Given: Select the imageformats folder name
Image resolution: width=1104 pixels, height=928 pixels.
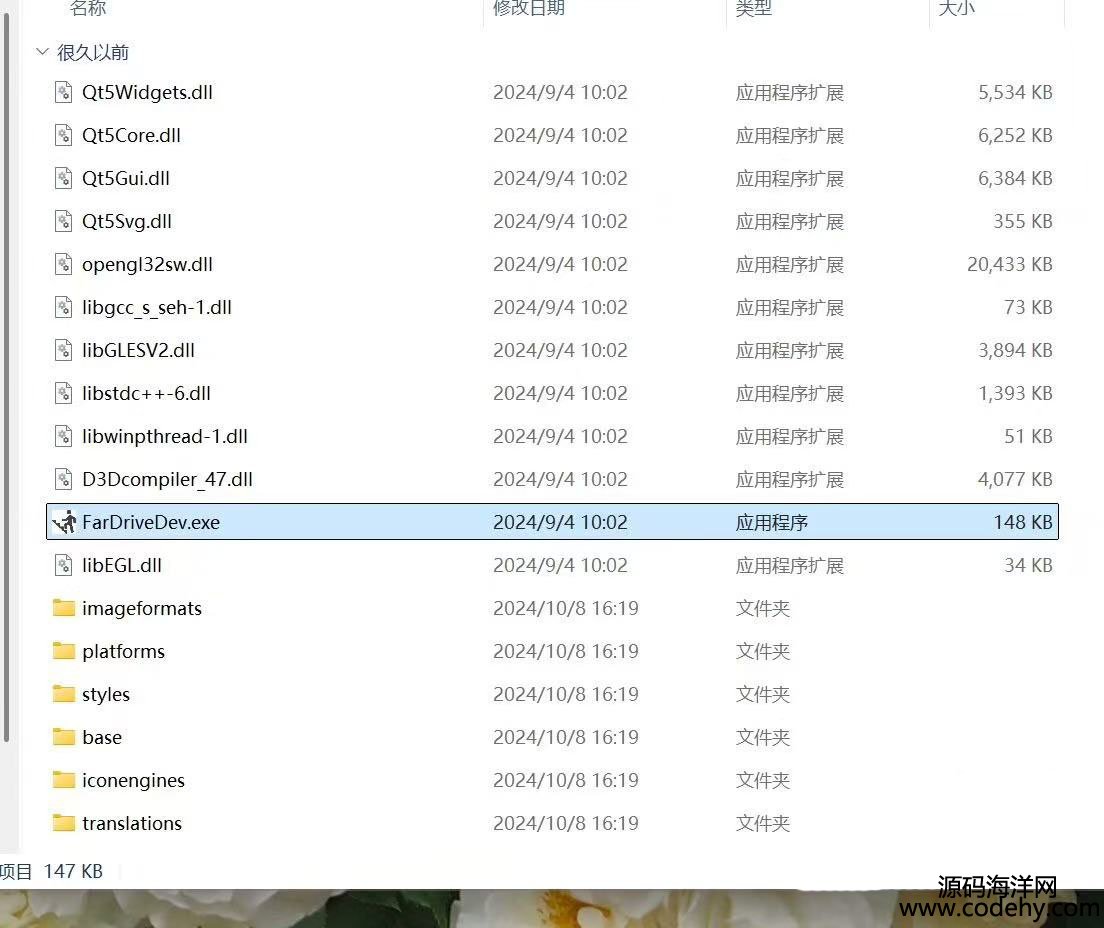Looking at the screenshot, I should pos(142,608).
